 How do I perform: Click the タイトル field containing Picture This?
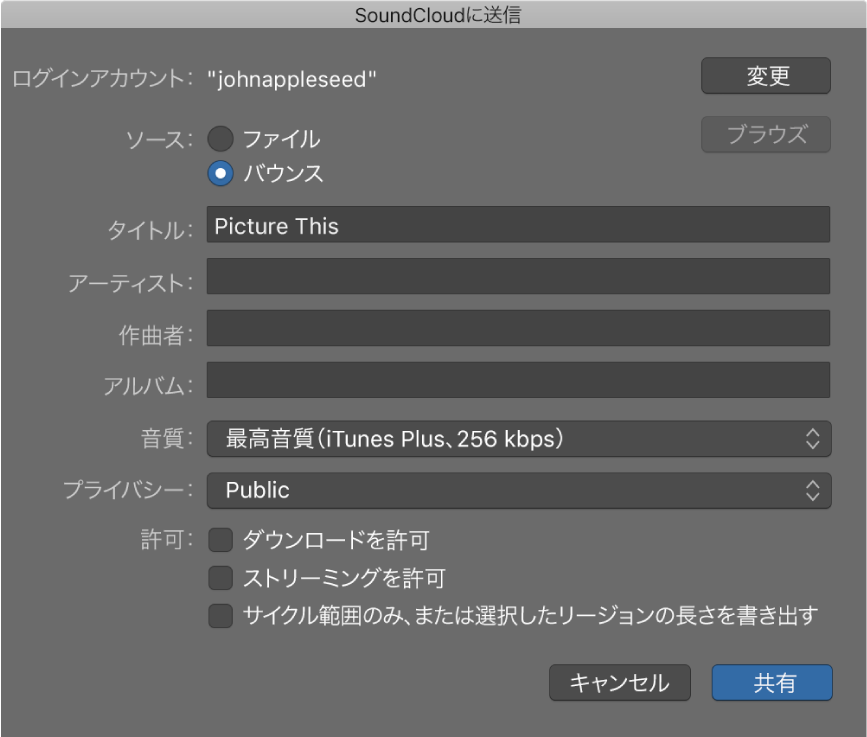(x=518, y=224)
